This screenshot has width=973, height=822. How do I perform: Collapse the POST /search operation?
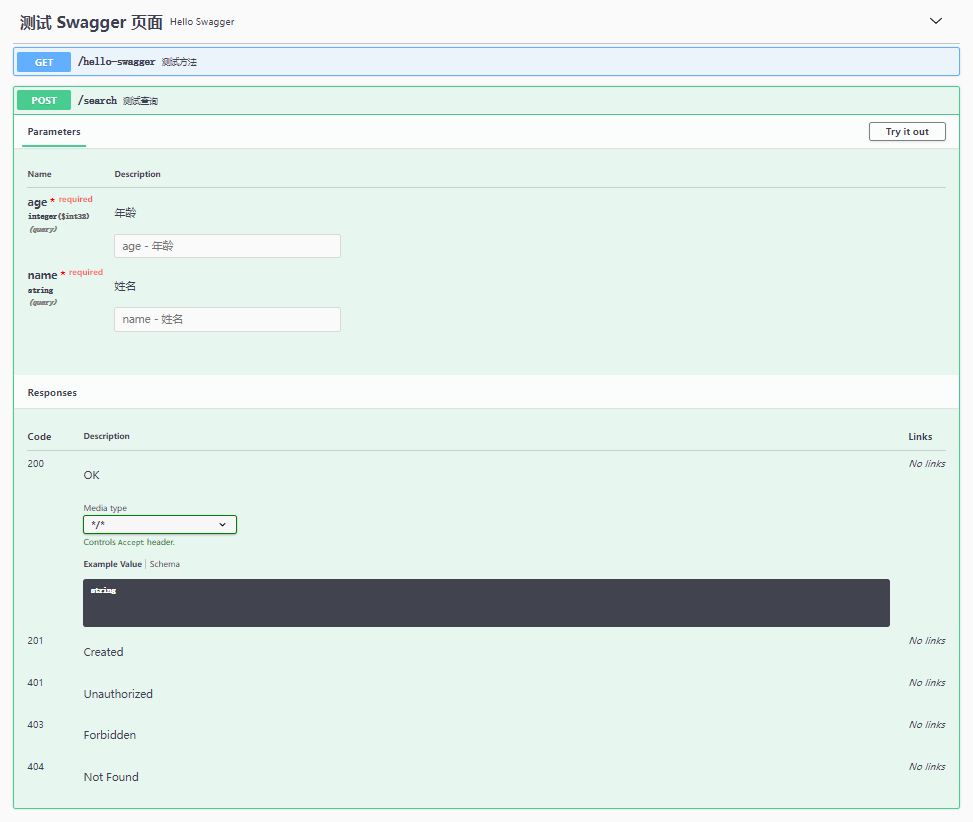pyautogui.click(x=486, y=101)
